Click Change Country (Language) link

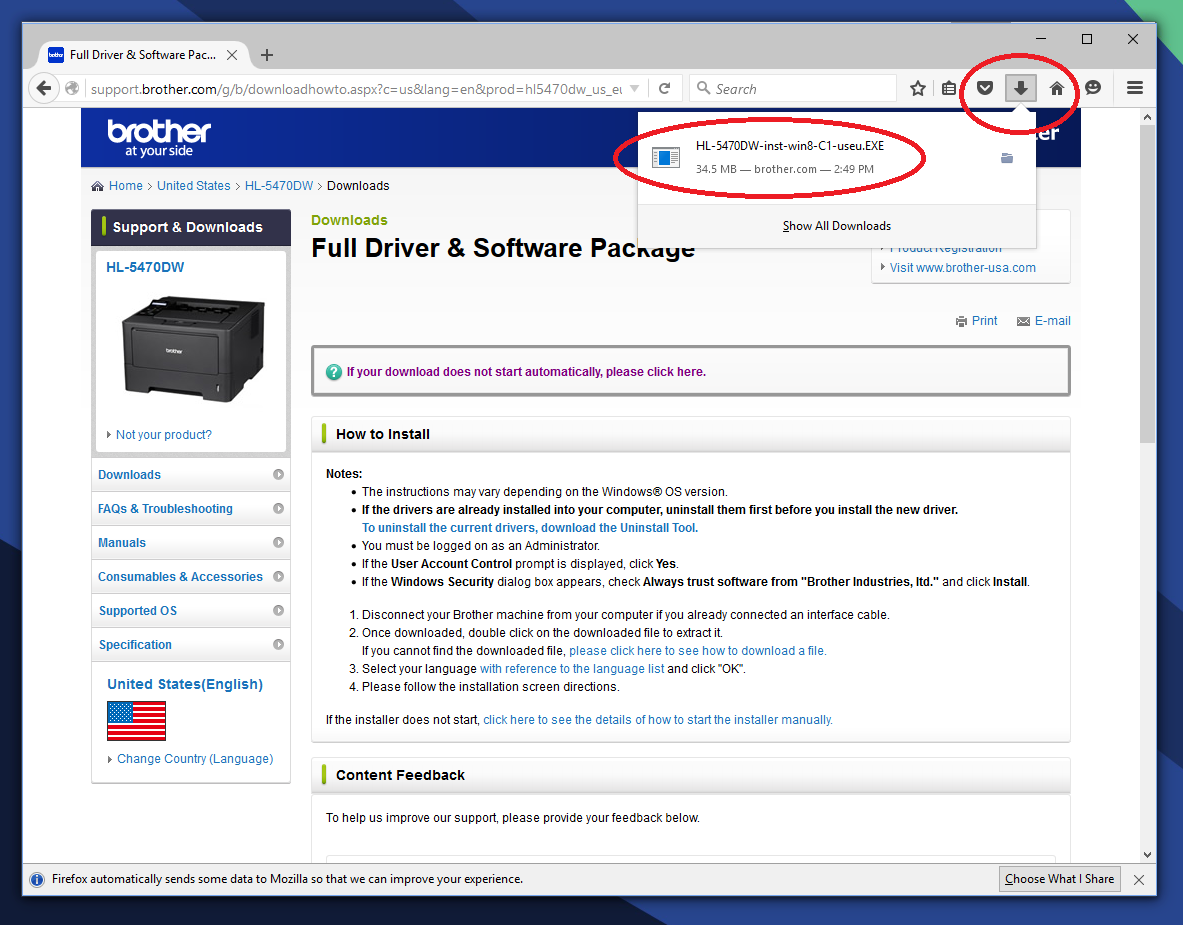tap(195, 759)
